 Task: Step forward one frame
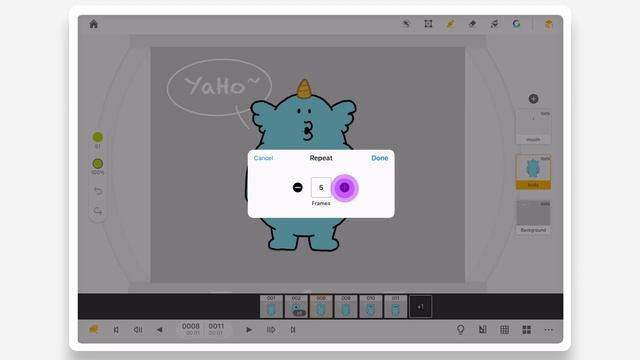point(271,330)
